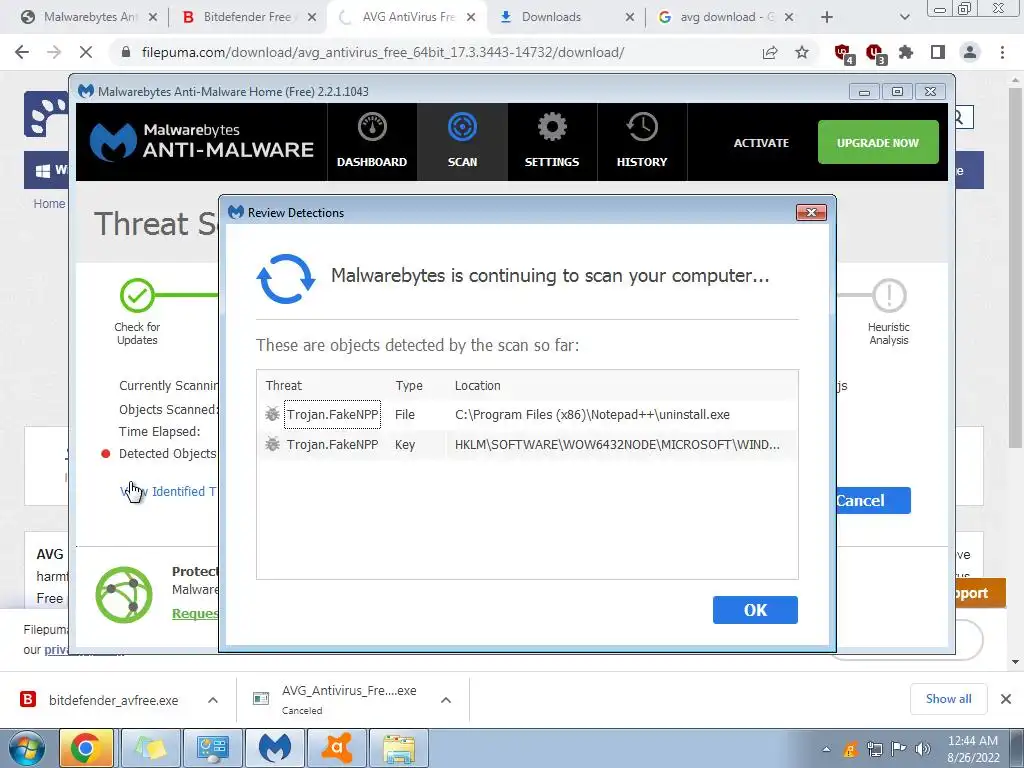Viewport: 1024px width, 768px height.
Task: Go forward to the next page
Action: 54,52
